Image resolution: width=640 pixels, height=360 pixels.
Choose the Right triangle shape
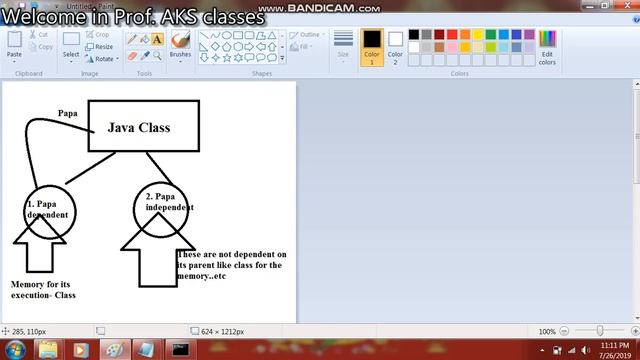[x=204, y=47]
